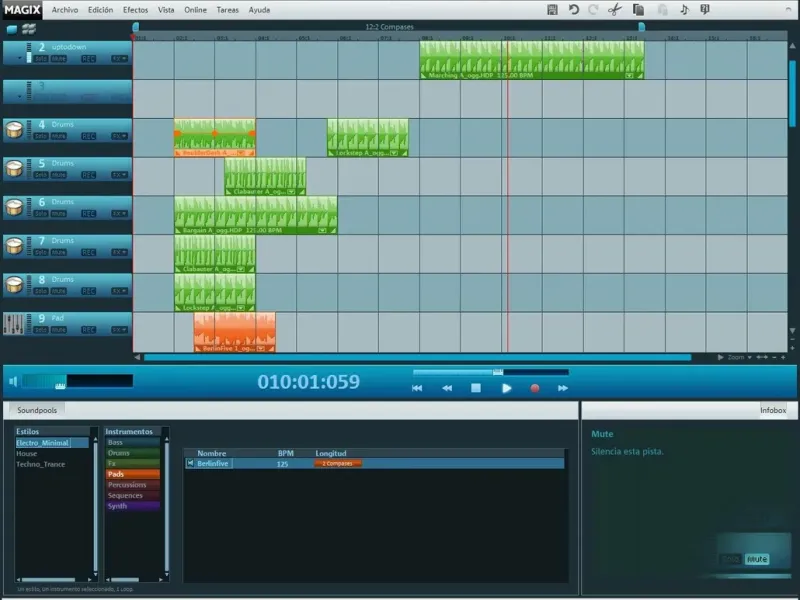Click the drum icon on track 8
The image size is (800, 600).
14,285
